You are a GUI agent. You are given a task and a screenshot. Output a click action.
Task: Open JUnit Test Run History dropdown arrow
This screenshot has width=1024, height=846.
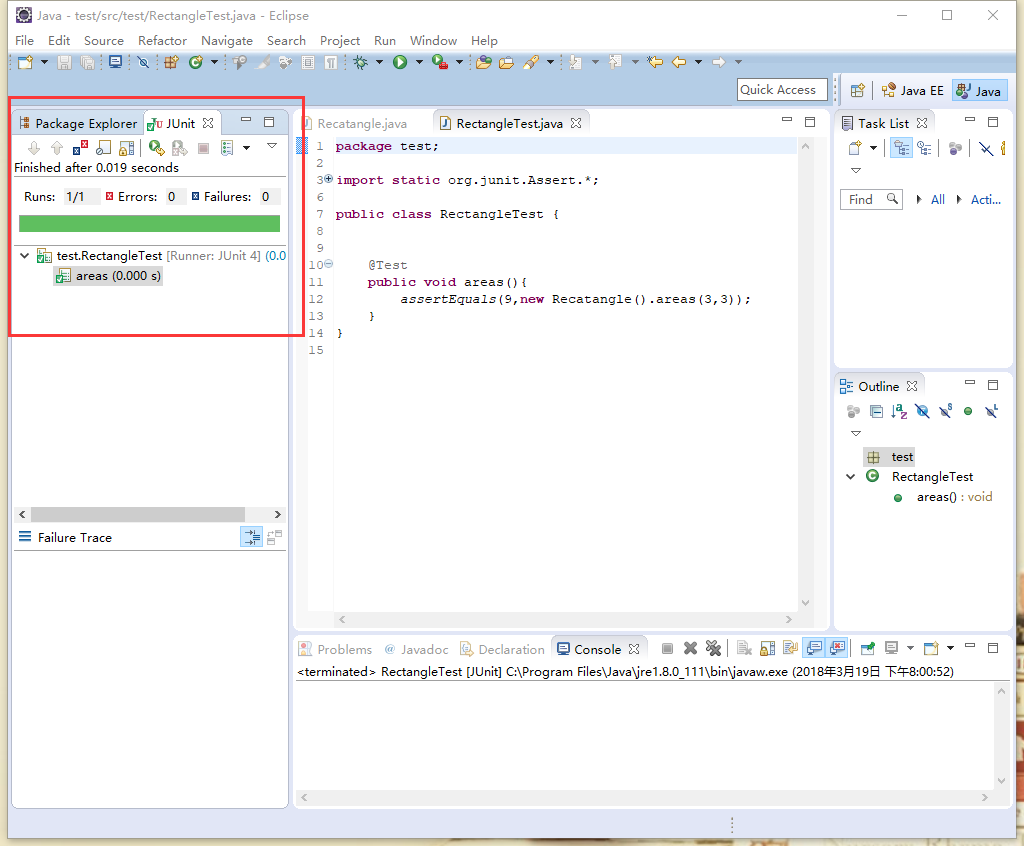[x=246, y=148]
